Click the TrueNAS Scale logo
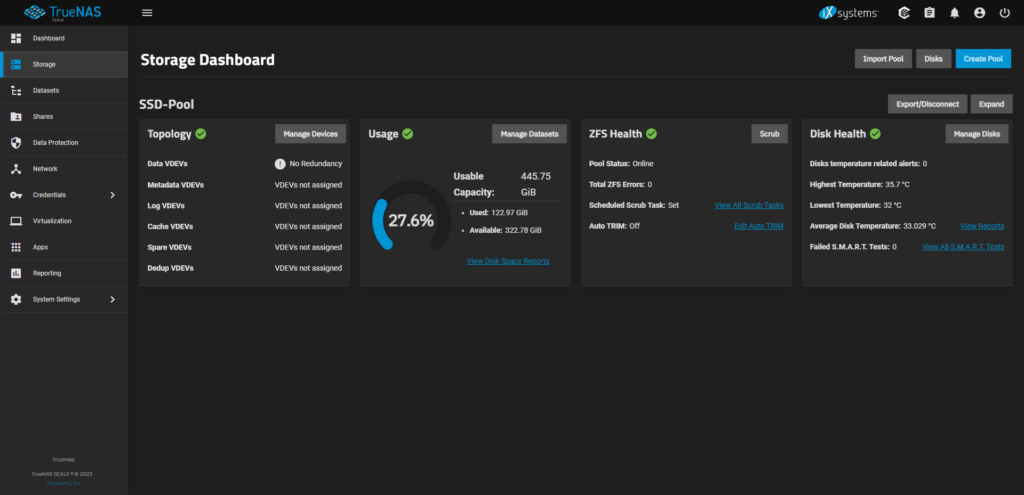The height and width of the screenshot is (495, 1024). pyautogui.click(x=63, y=13)
